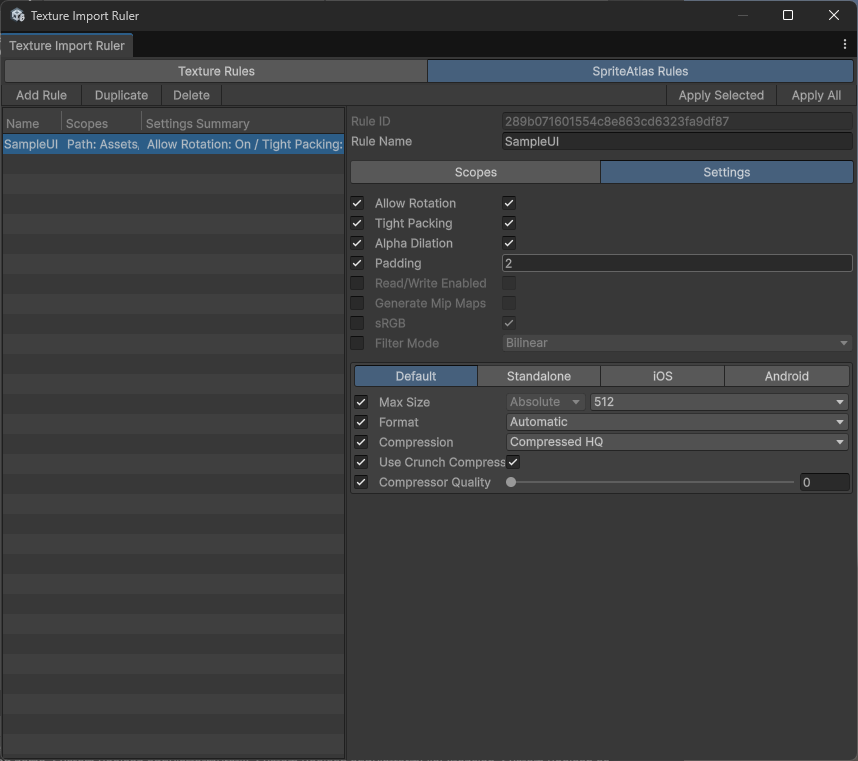Enable override for Read/Write Enabled
858x761 pixels.
pos(357,283)
